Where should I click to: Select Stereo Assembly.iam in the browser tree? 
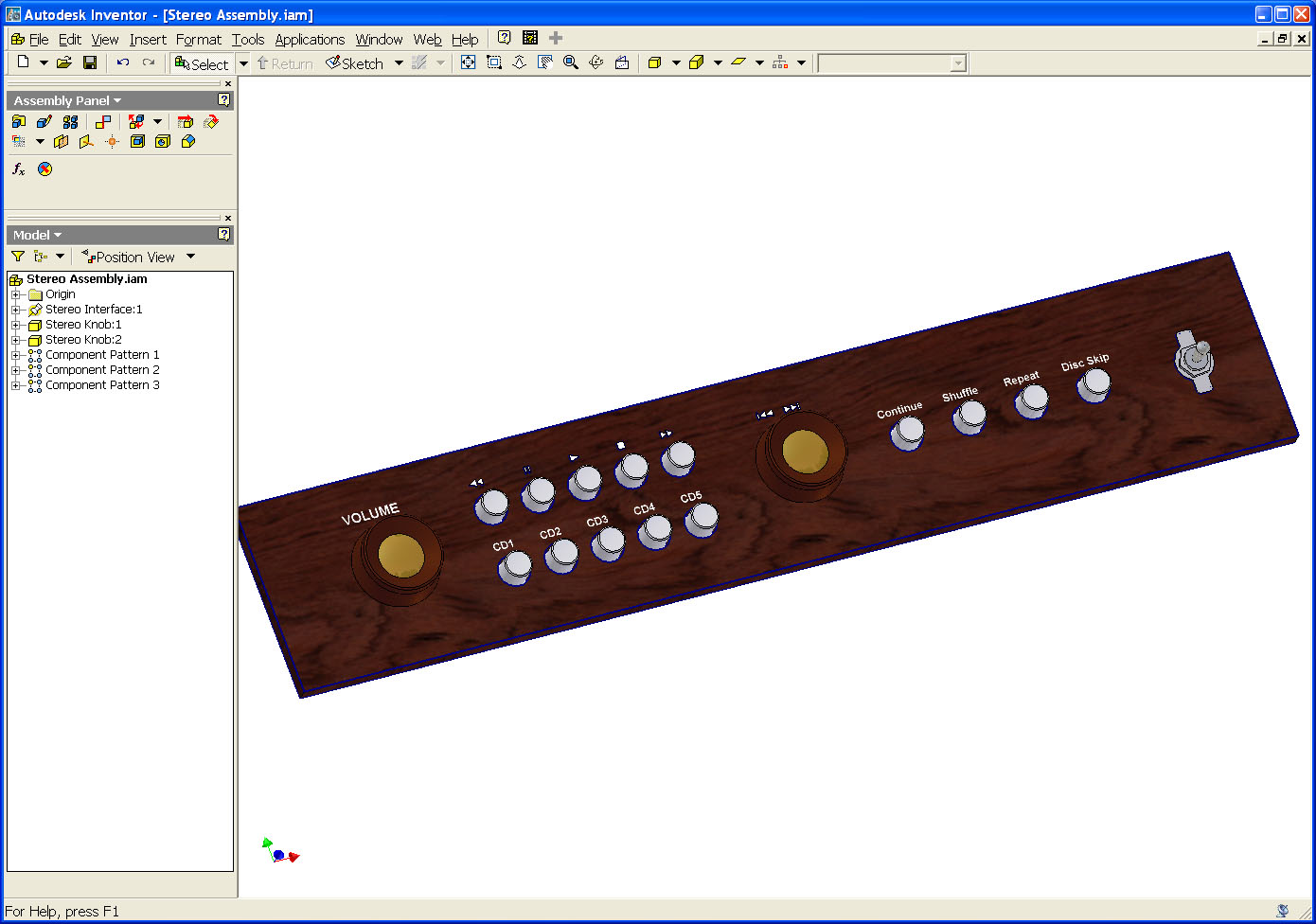pyautogui.click(x=87, y=279)
